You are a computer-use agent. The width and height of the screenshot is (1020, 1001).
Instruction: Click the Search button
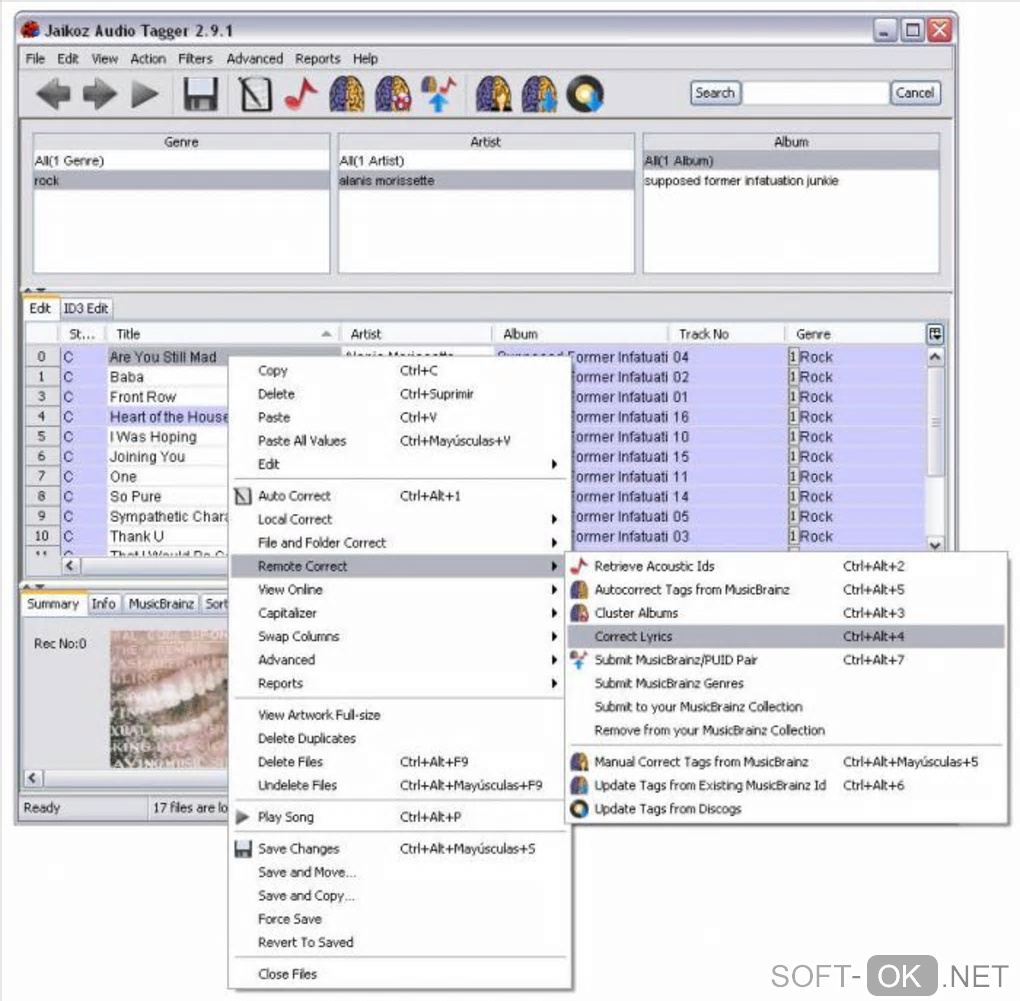tap(715, 93)
